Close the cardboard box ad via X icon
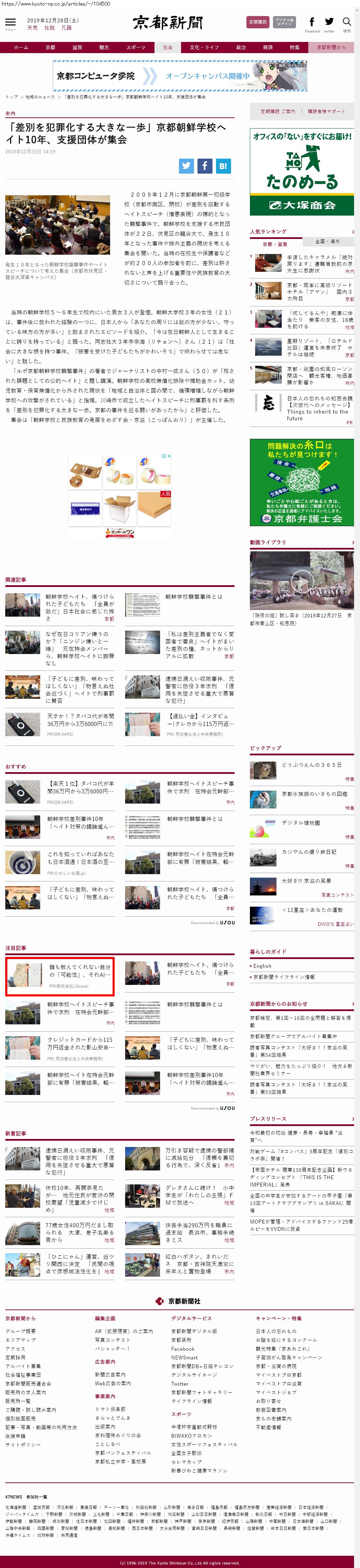 (x=170, y=456)
